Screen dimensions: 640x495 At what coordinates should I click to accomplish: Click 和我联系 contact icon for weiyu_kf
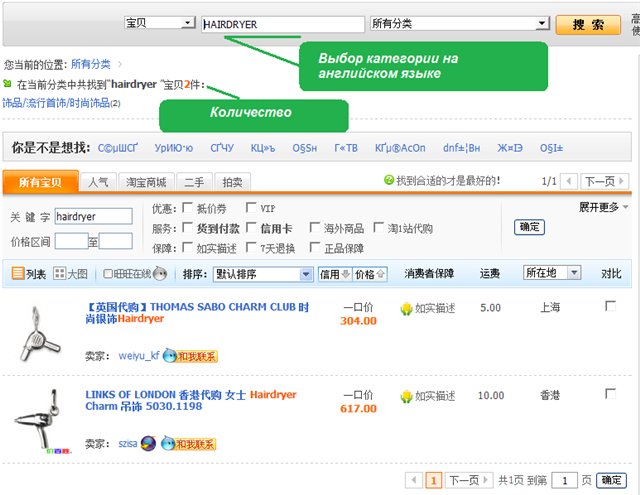point(190,356)
